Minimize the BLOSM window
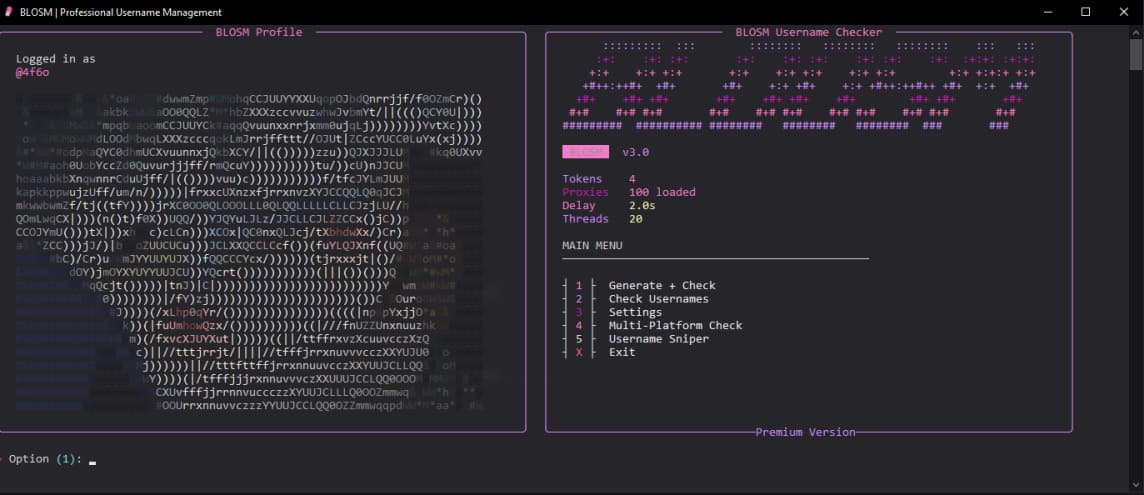Viewport: 1144px width, 495px height. click(x=1049, y=12)
